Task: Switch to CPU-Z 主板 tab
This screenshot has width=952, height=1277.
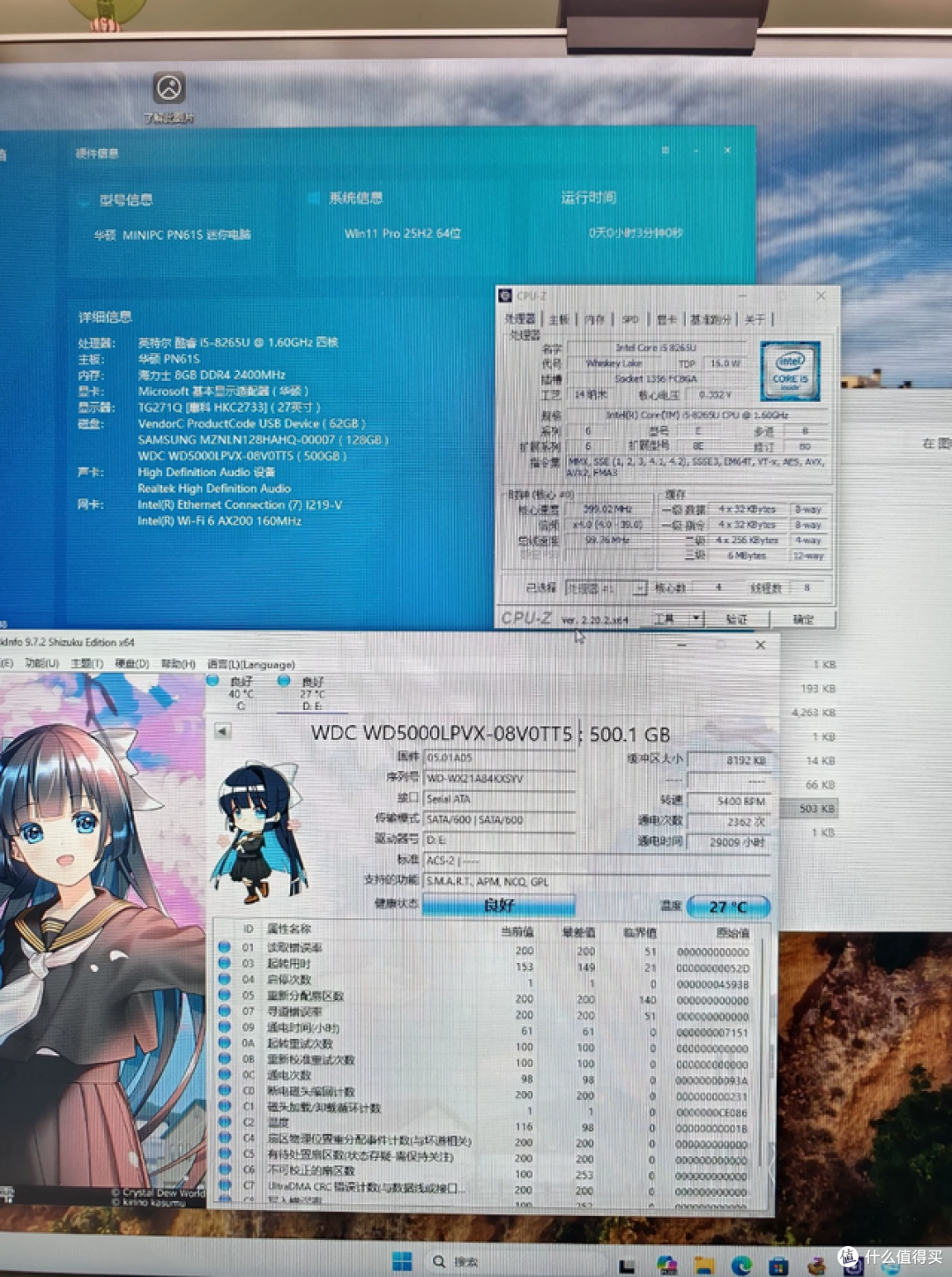Action: [559, 319]
